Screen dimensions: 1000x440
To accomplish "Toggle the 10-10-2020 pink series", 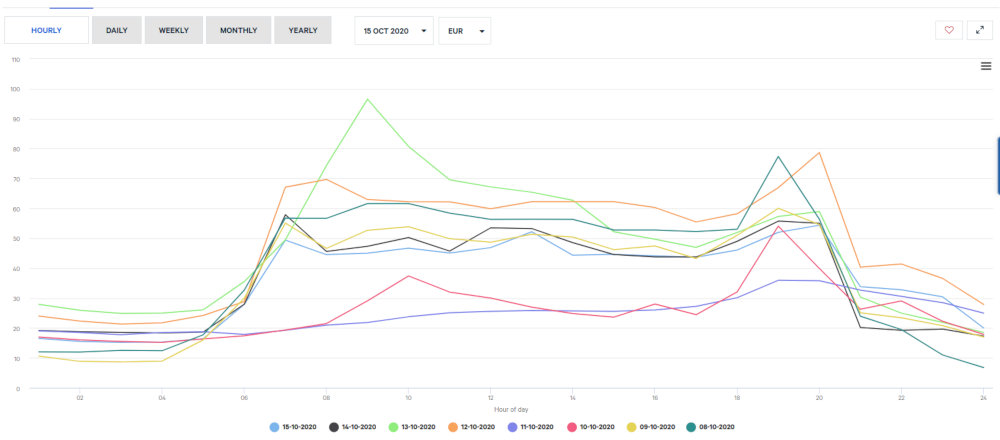I will [591, 427].
